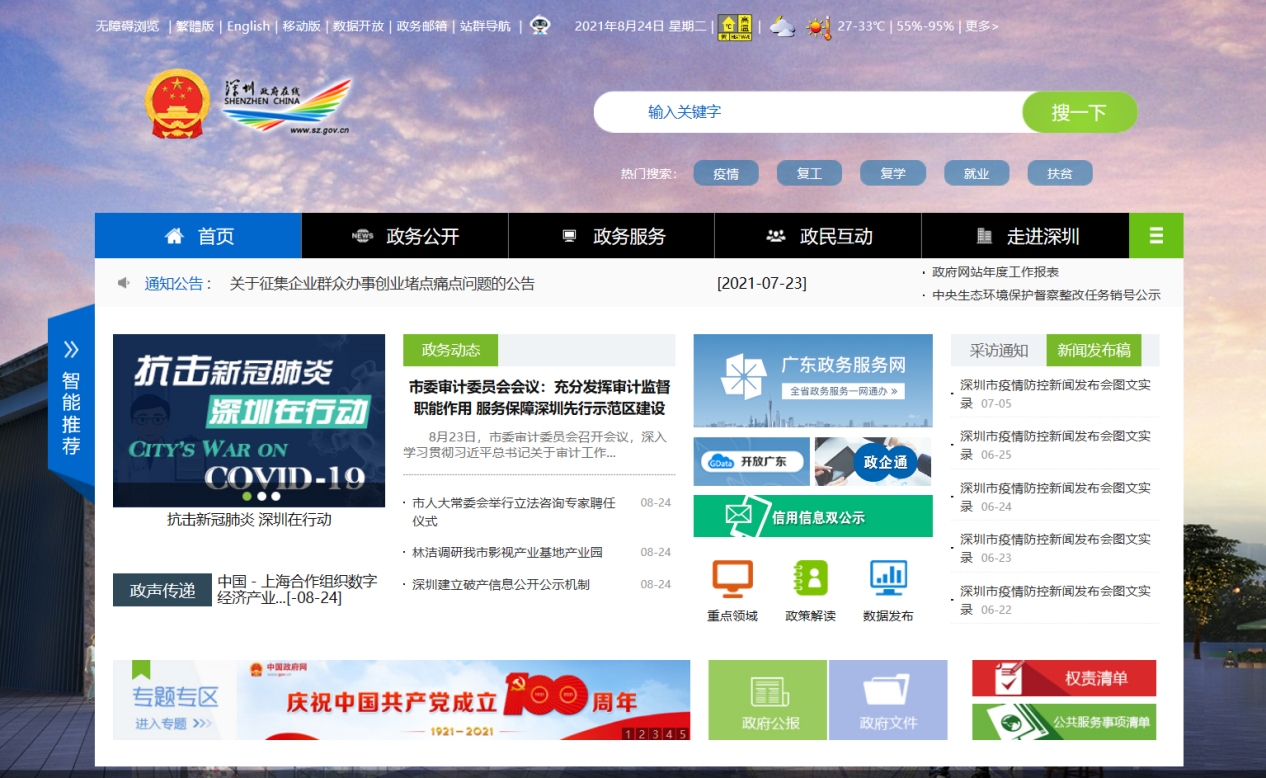
Task: Switch to the 政务公开 navigation tab
Action: 405,235
